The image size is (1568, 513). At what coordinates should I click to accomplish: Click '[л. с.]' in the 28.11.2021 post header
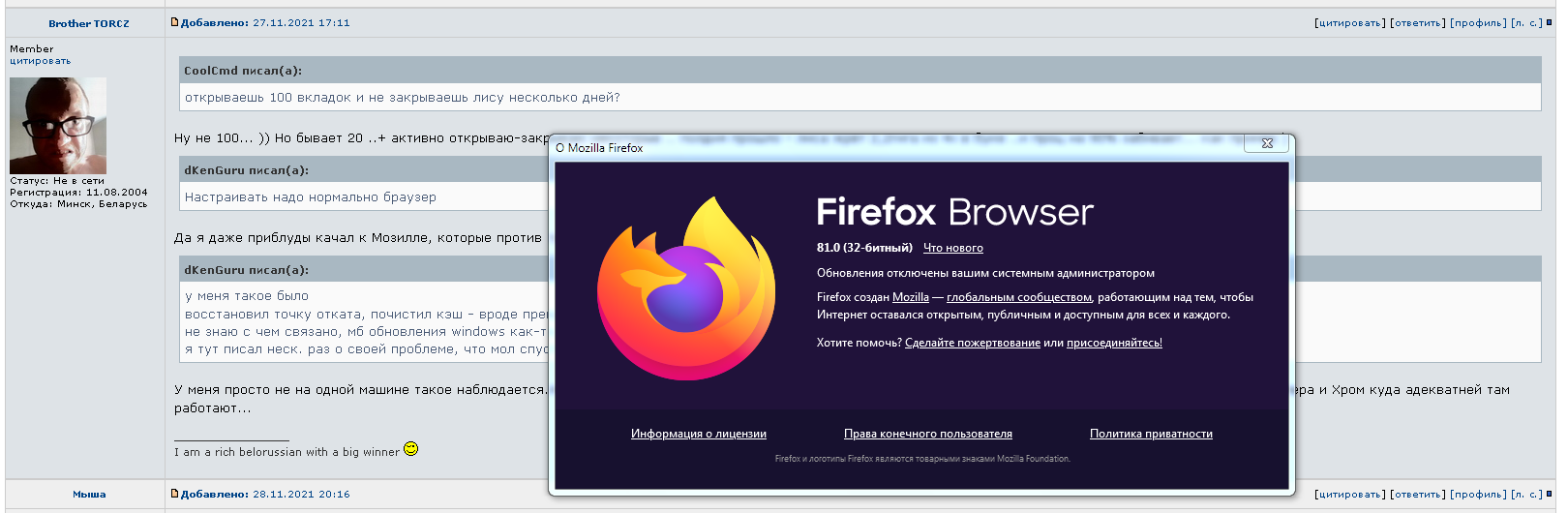(x=1527, y=494)
